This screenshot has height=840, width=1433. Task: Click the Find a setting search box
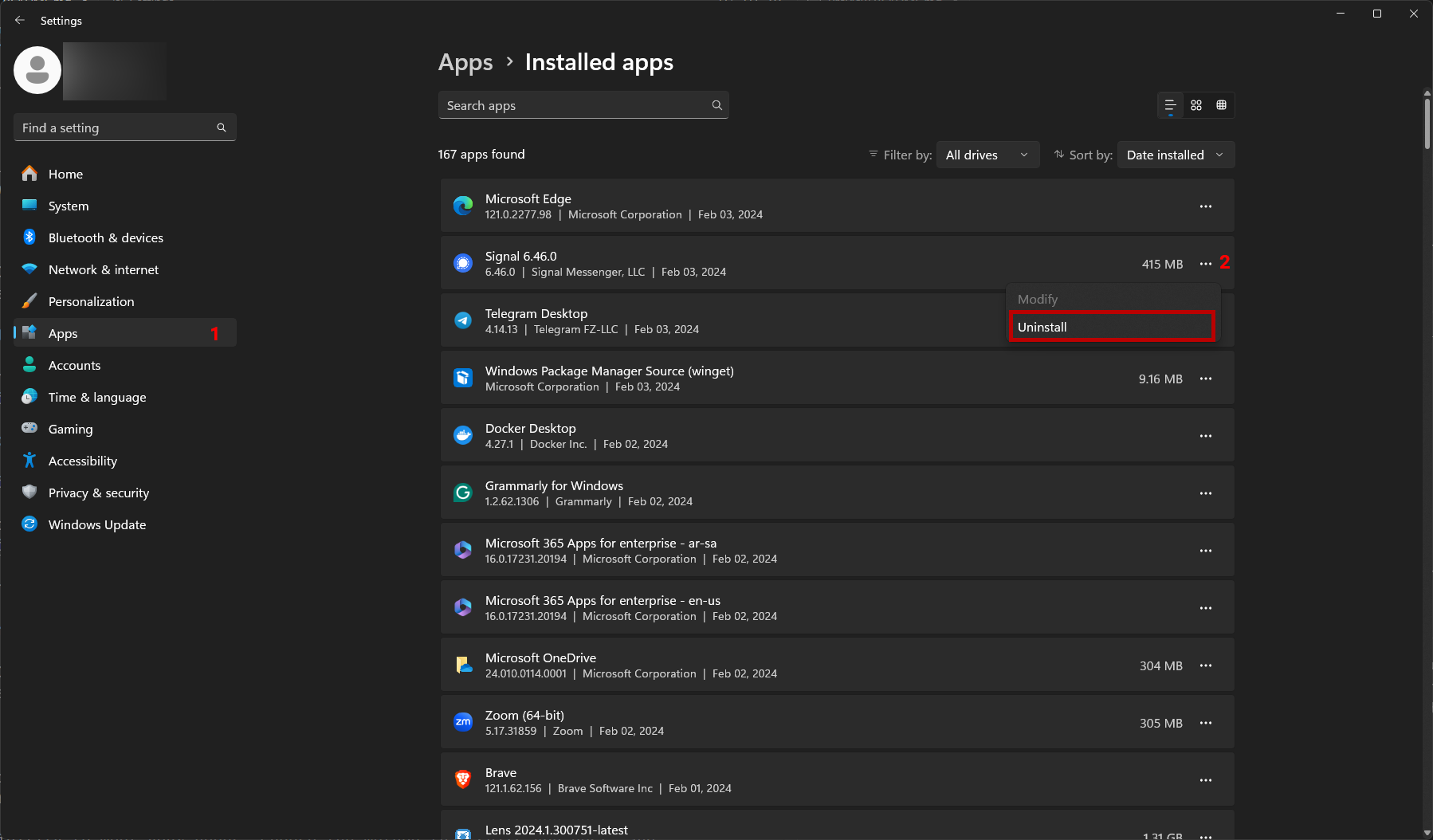118,128
